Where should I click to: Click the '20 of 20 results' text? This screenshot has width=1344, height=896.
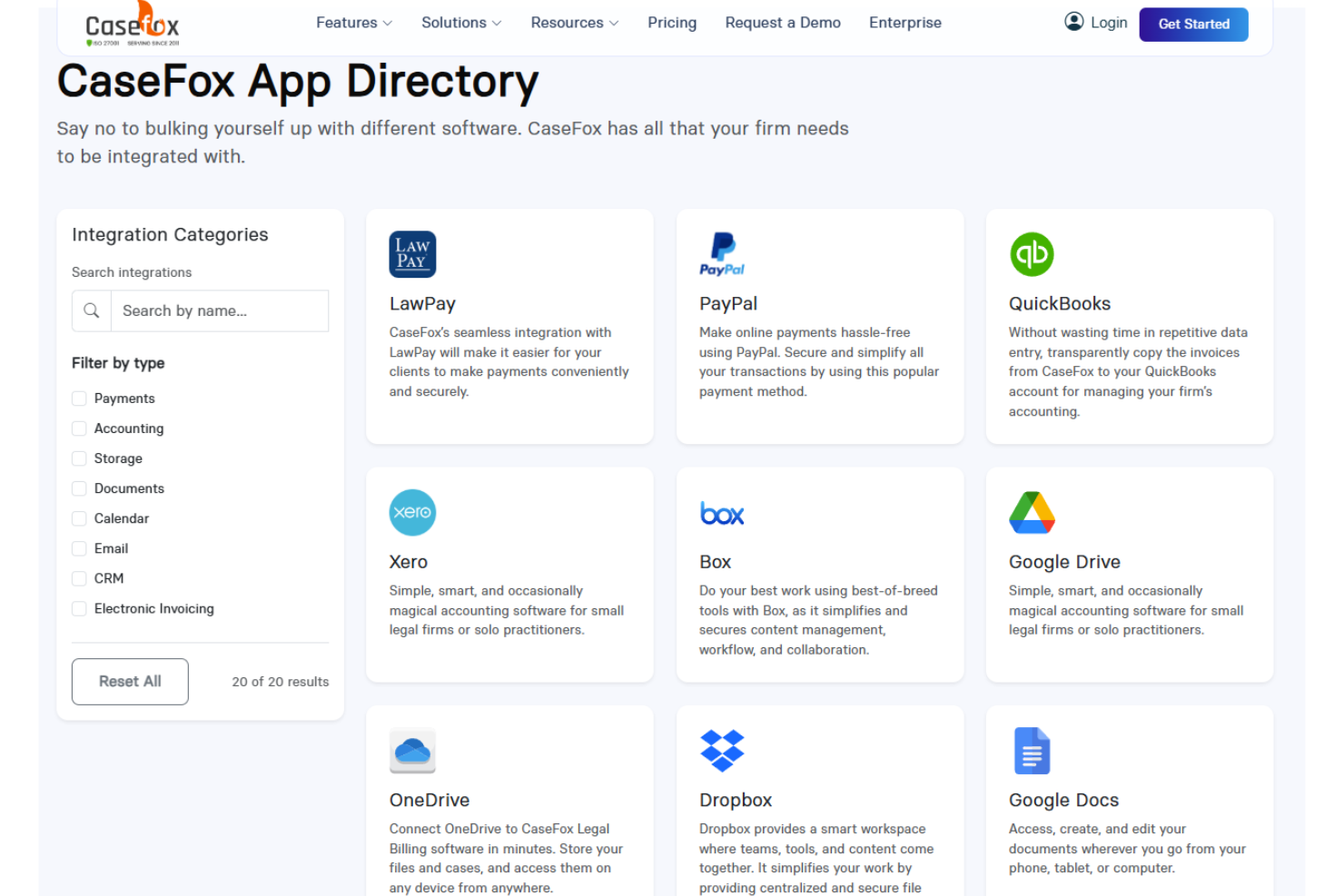click(281, 682)
